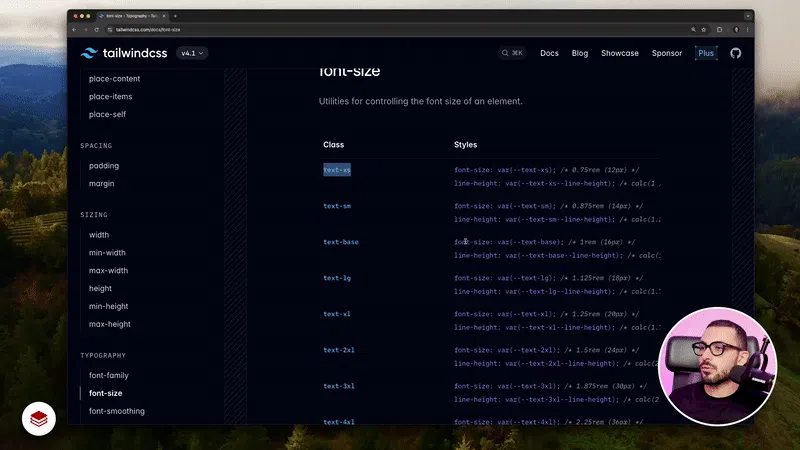Click the site info icon in address bar
Screen dimensions: 800x450
(x=110, y=30)
